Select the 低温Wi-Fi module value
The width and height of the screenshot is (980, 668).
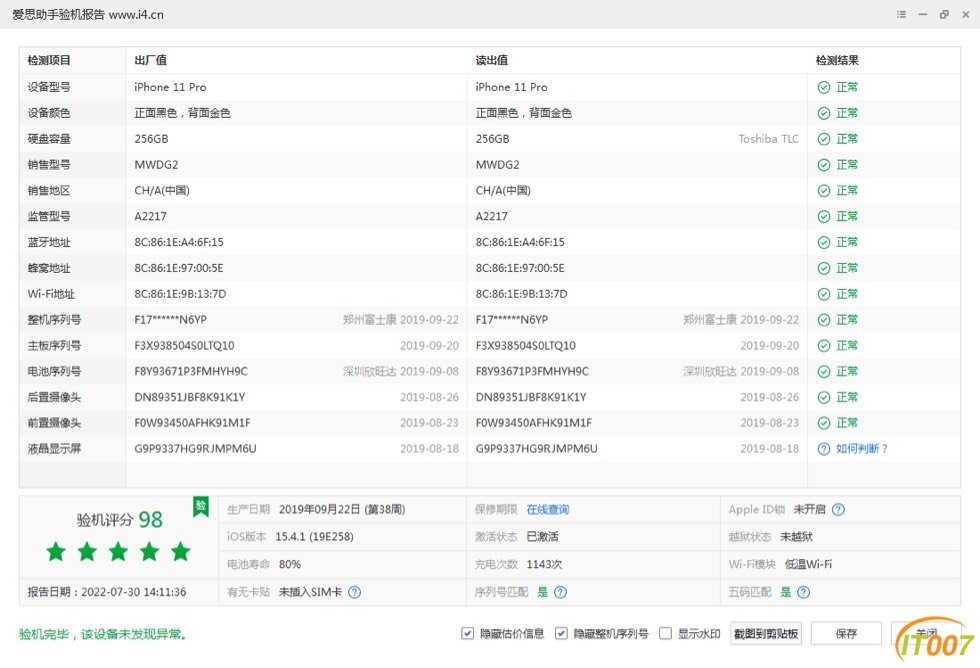tap(808, 564)
